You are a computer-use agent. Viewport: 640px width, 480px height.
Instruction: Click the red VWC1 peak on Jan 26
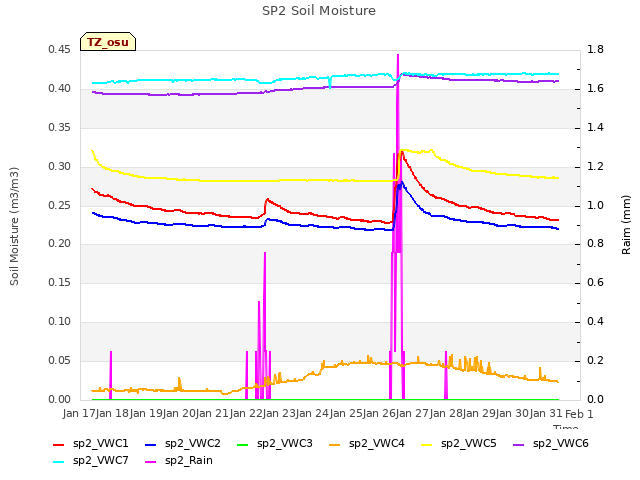(402, 152)
